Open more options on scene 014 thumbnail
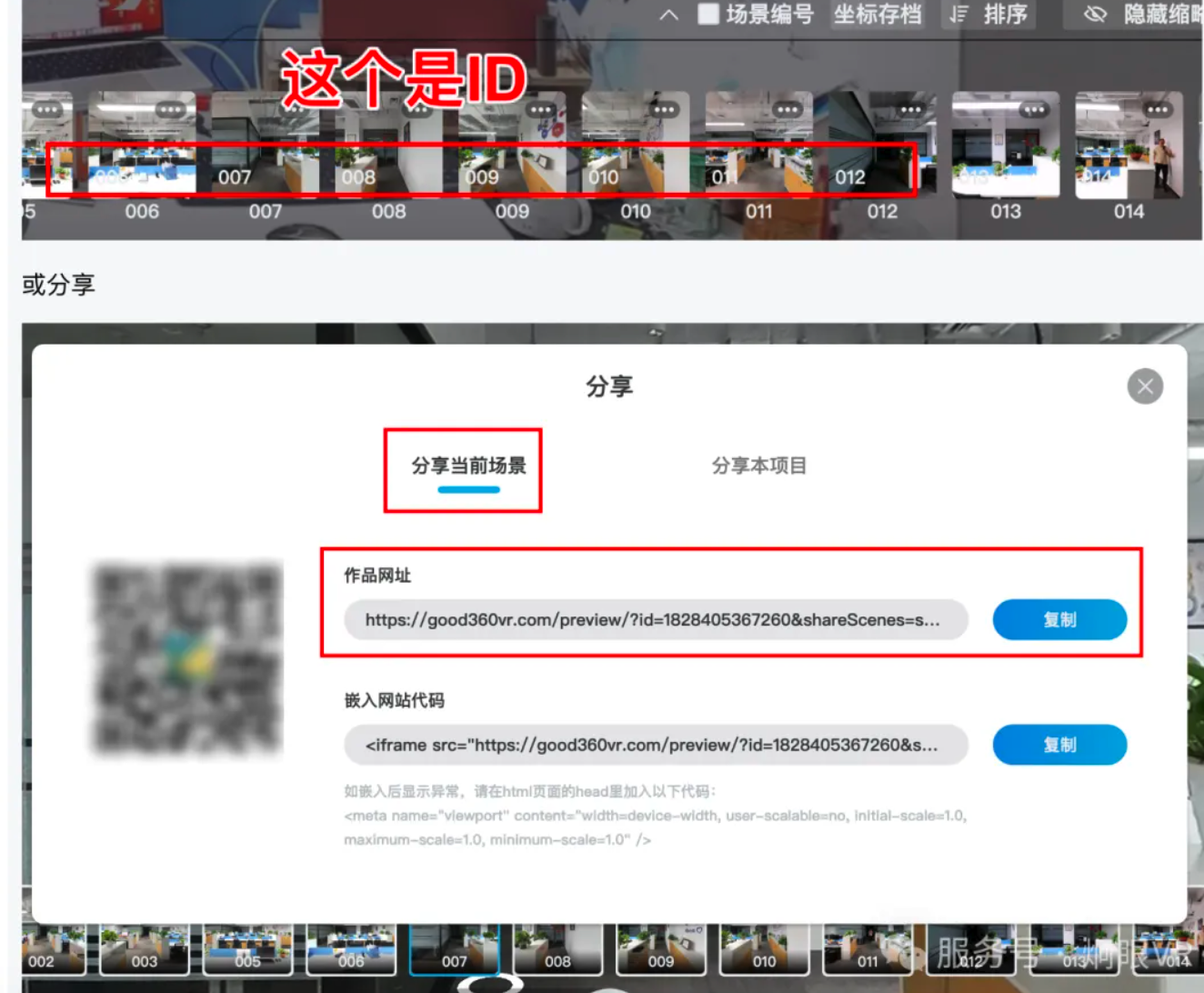 [x=1158, y=110]
